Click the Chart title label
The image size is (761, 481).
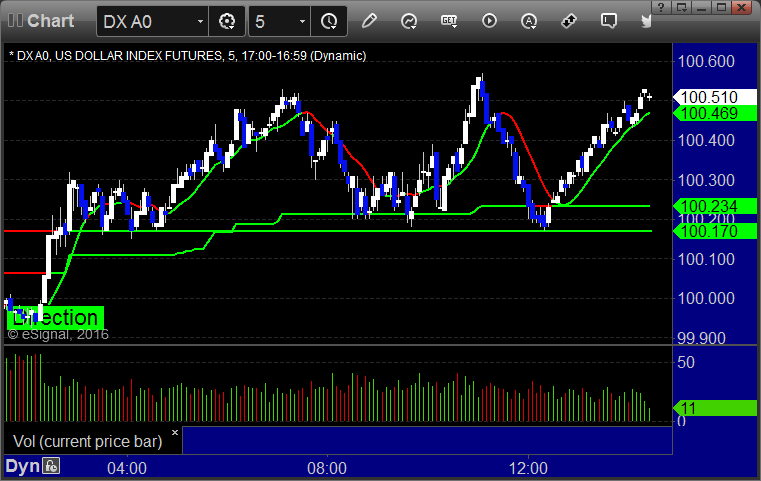pyautogui.click(x=50, y=21)
